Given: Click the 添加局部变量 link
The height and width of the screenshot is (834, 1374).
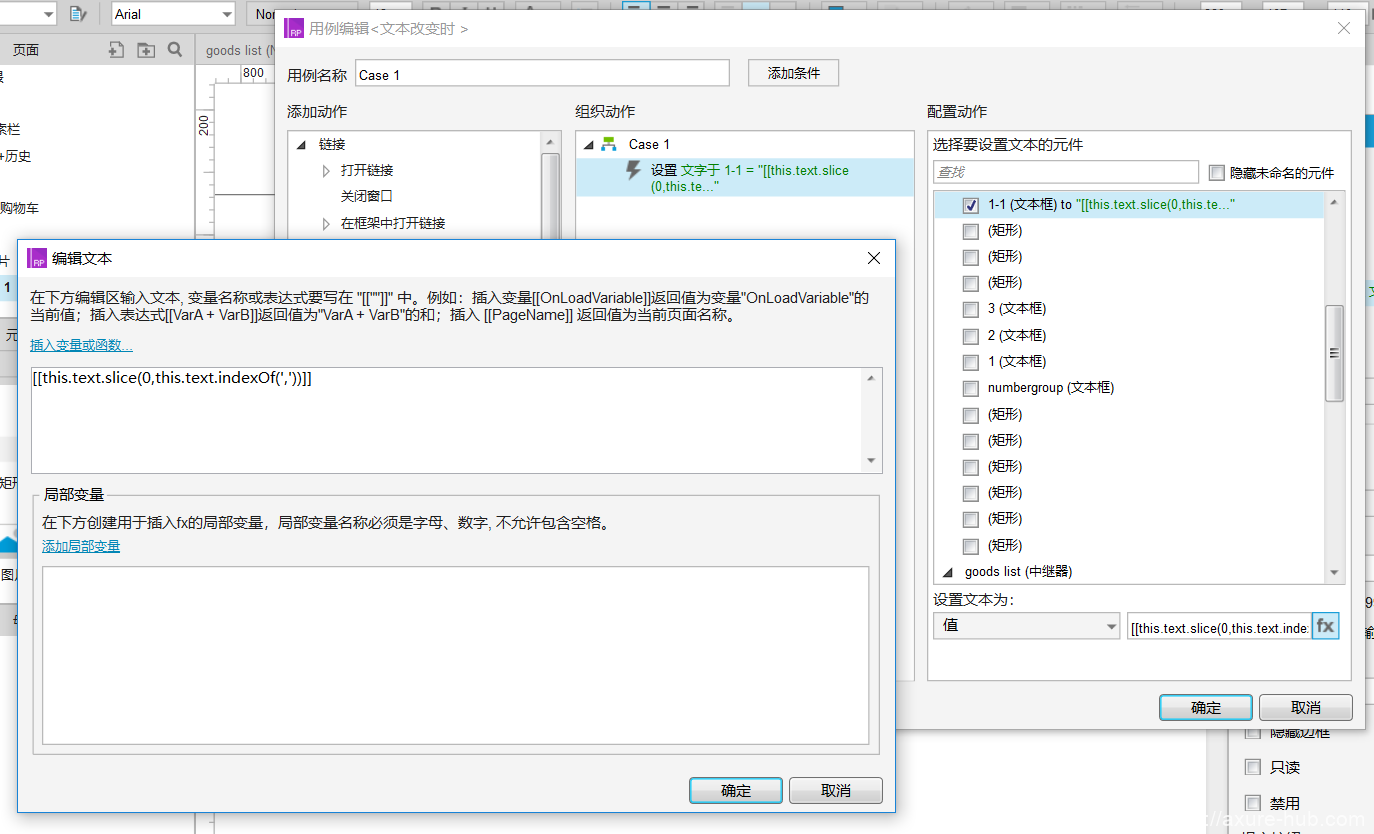Looking at the screenshot, I should coord(81,546).
